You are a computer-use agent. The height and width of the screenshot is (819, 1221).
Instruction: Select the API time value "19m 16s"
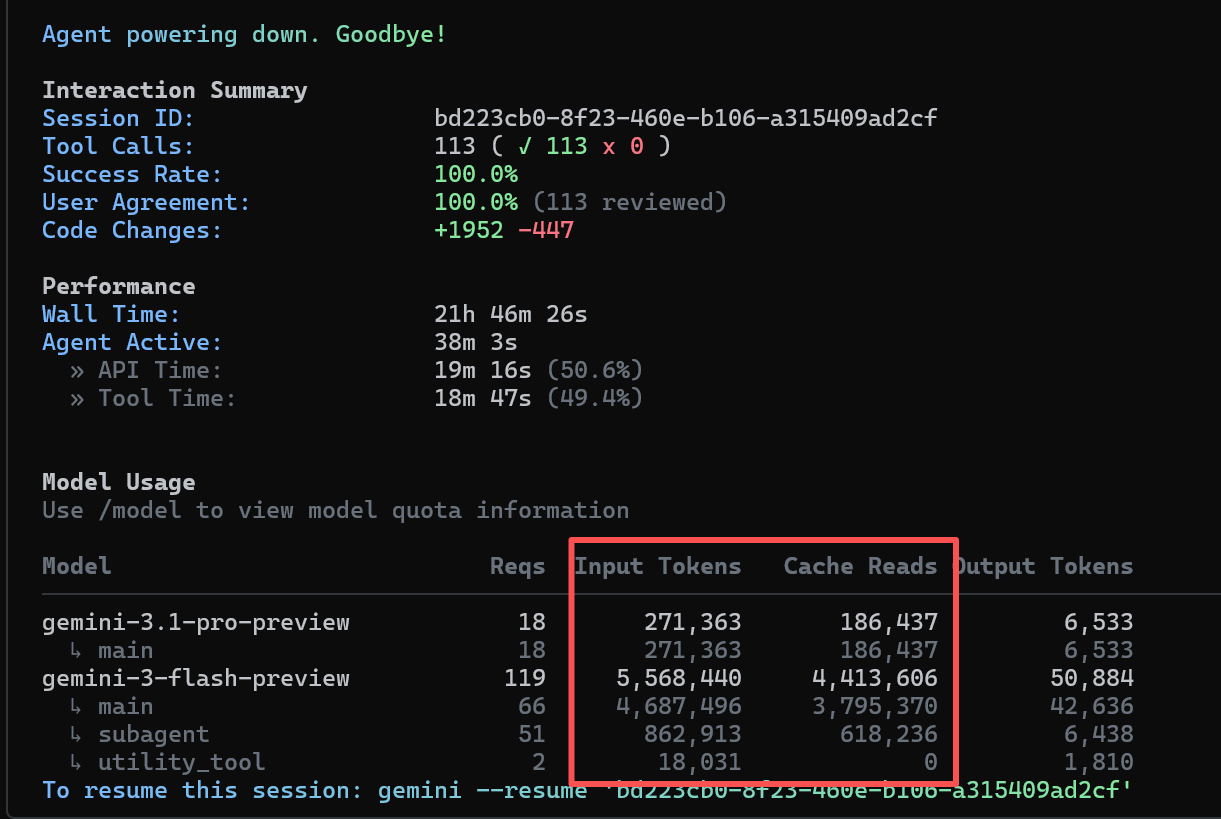click(483, 370)
